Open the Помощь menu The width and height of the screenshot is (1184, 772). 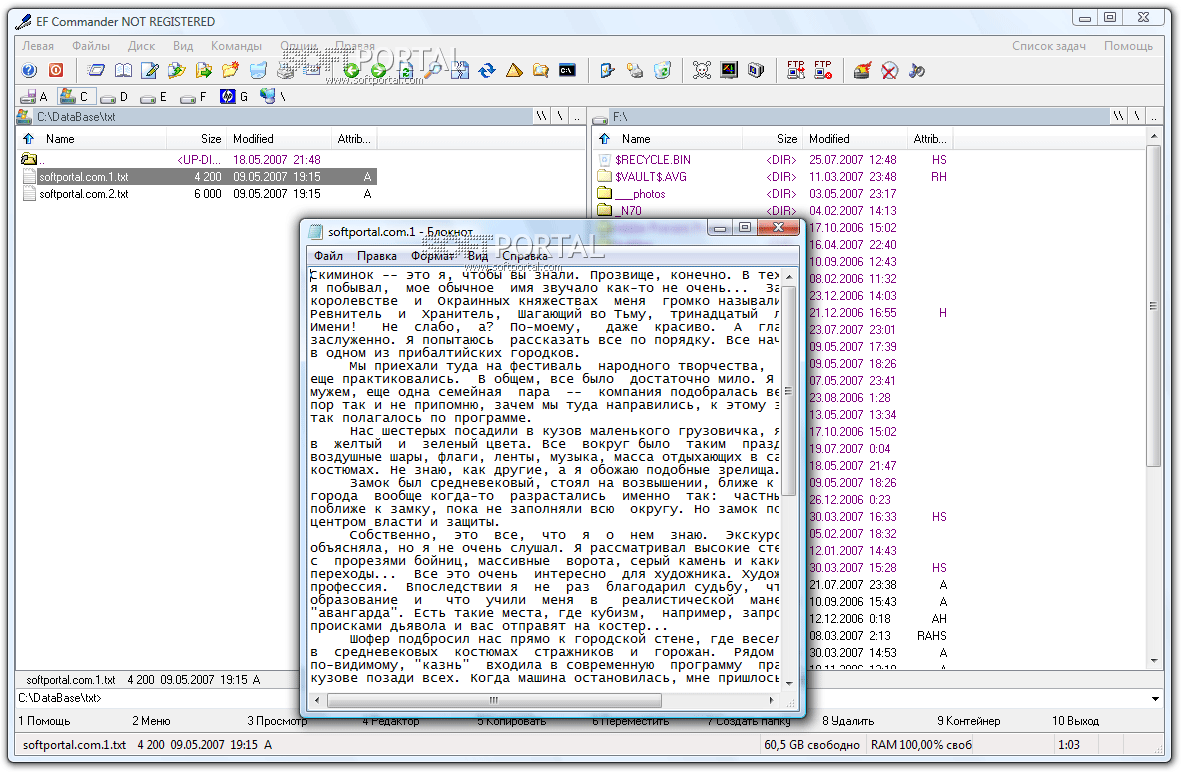[1128, 46]
